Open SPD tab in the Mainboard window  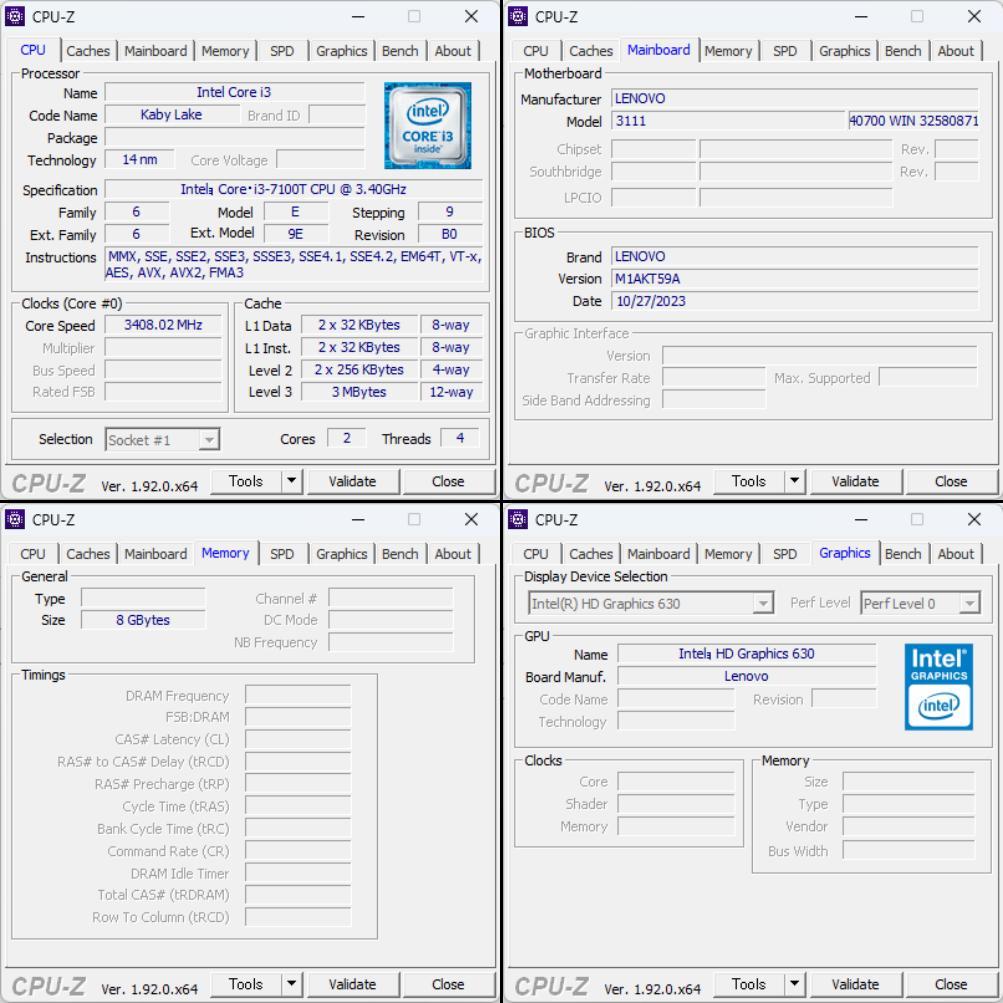tap(785, 51)
